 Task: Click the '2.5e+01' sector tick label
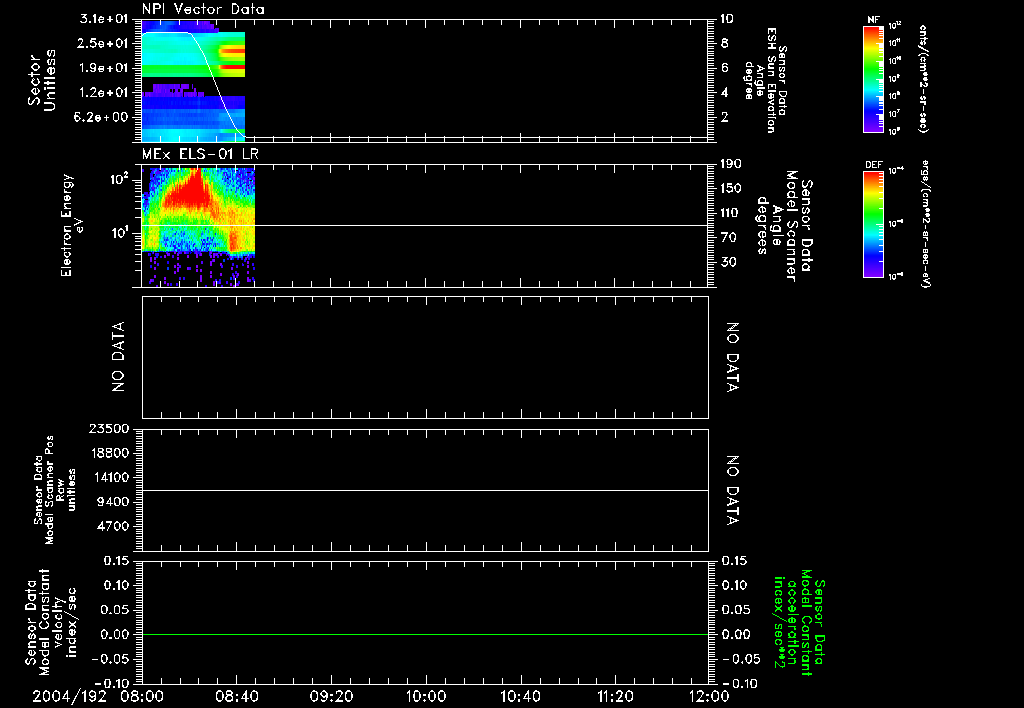103,43
